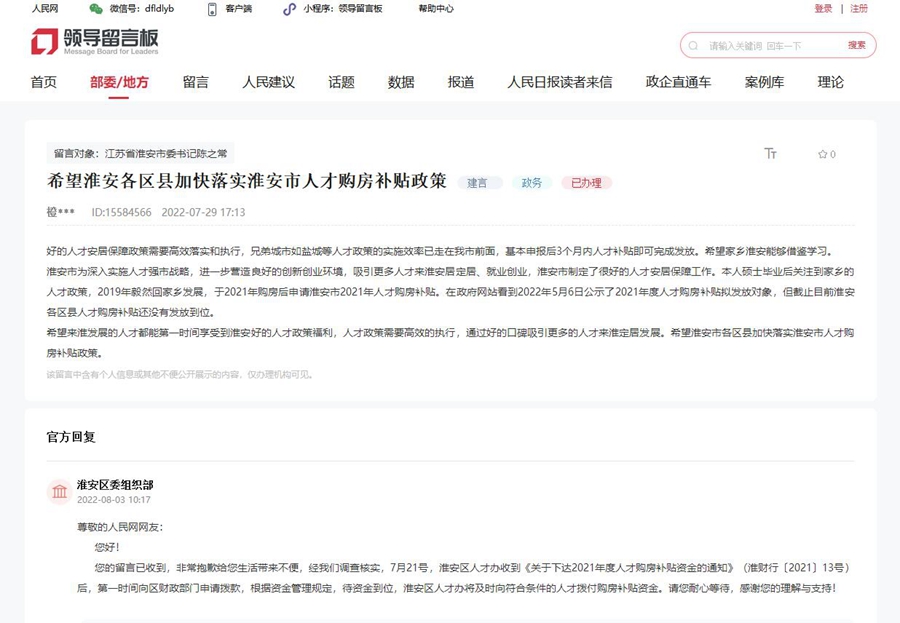Click the 领导留言板 site logo
Viewport: 900px width, 623px height.
tap(95, 42)
